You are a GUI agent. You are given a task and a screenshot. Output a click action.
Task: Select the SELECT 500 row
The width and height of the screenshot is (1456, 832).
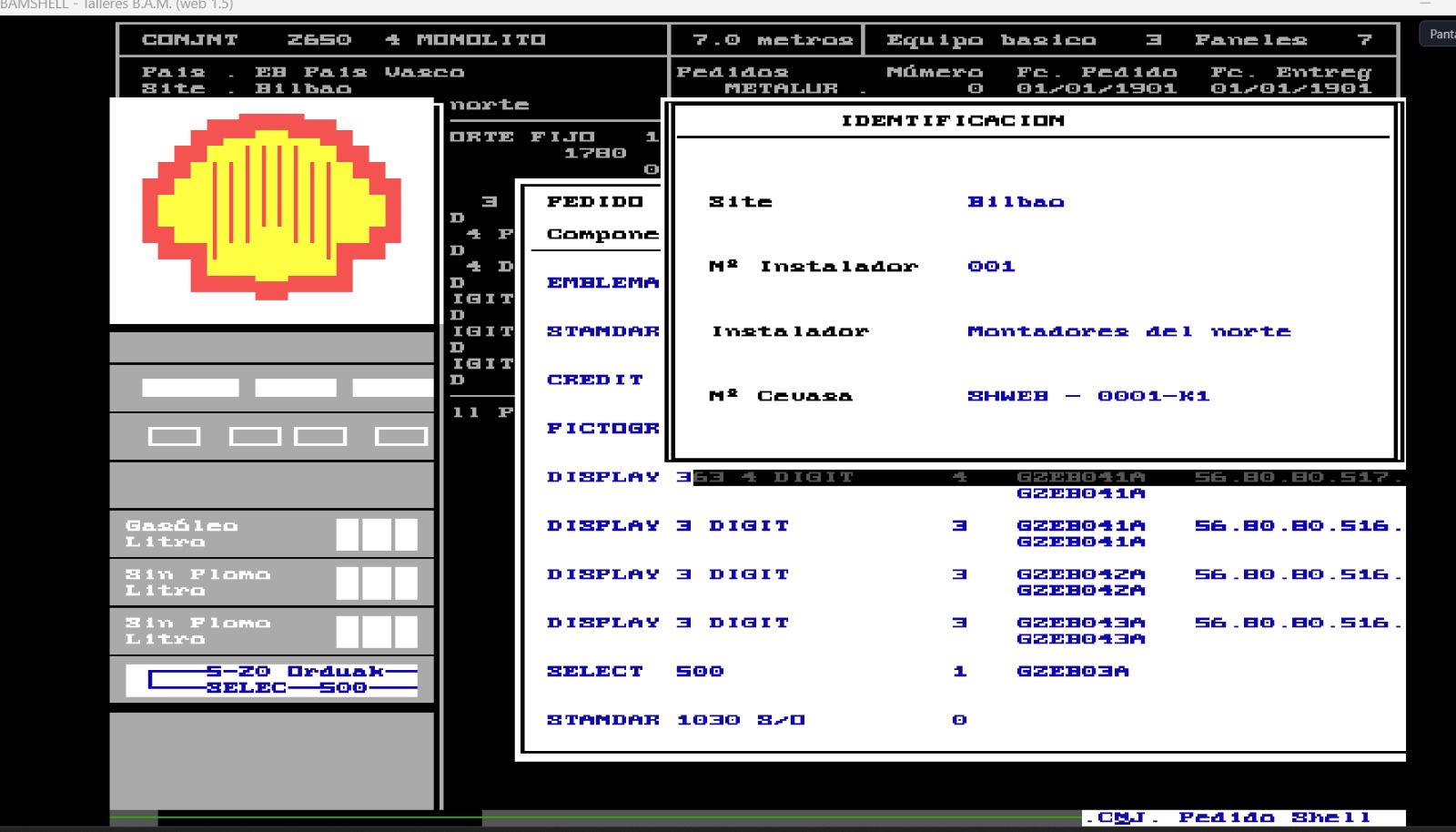click(837, 671)
